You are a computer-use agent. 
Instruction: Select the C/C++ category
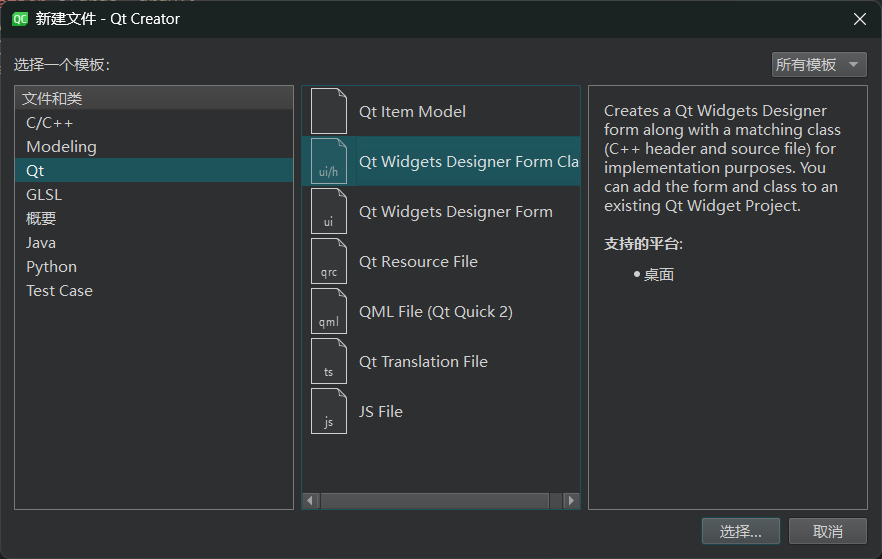pos(50,122)
